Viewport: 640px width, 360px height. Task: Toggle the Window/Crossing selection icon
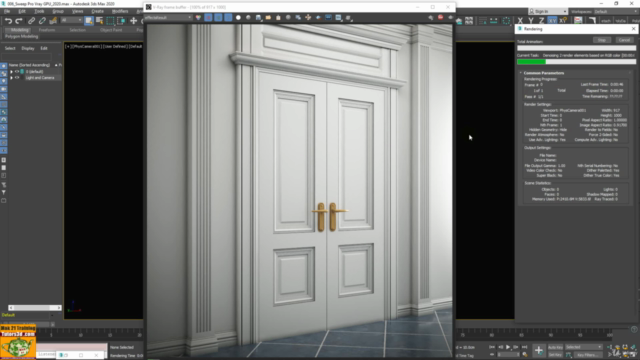pos(121,20)
